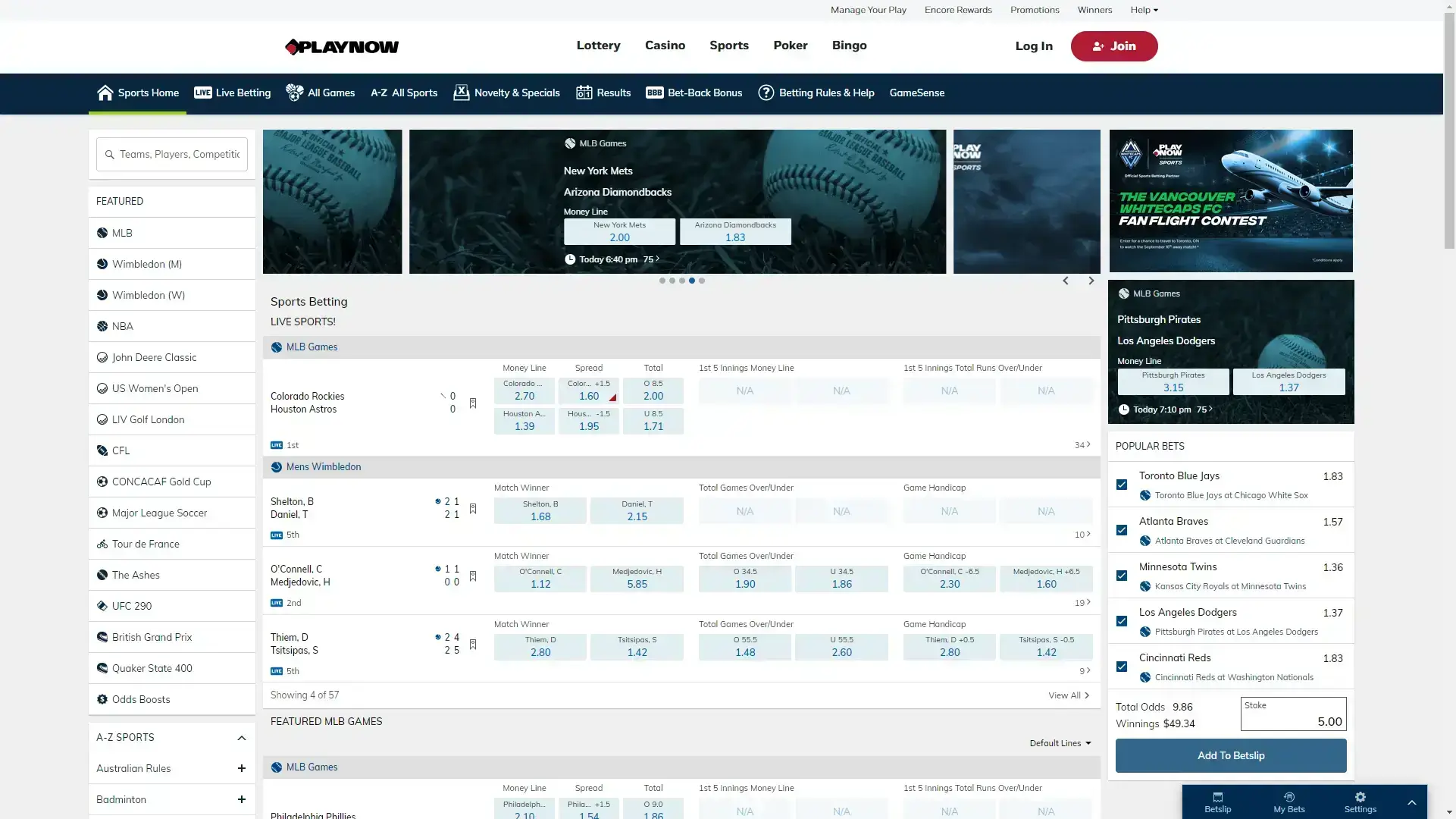Uncheck the Toronto Blue Jays popular bet

pyautogui.click(x=1122, y=485)
